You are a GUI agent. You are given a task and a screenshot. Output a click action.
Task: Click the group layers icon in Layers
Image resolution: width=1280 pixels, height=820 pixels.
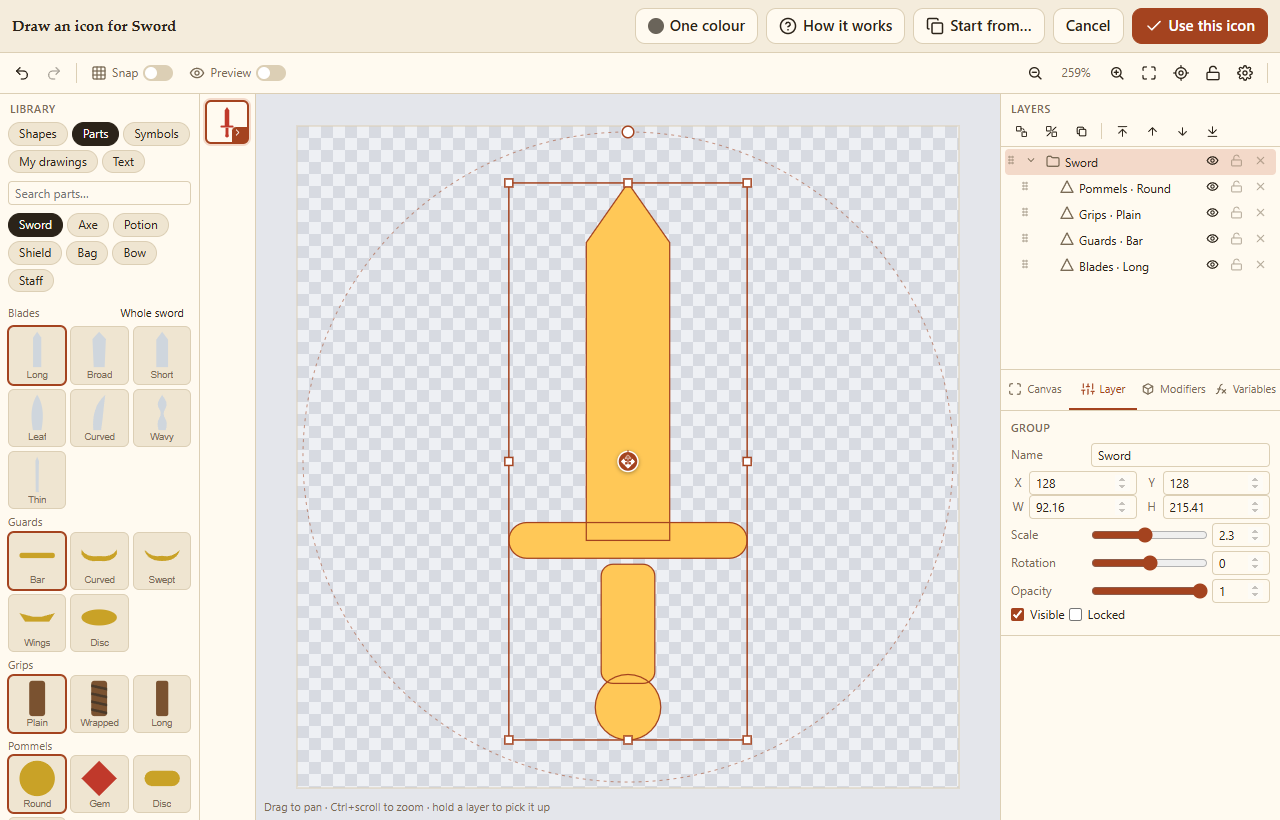(1021, 131)
